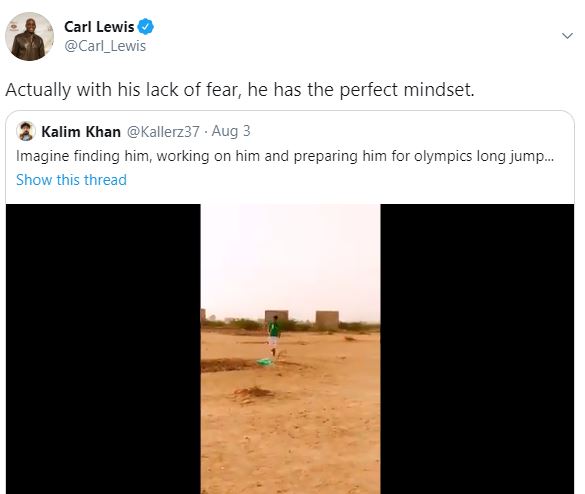Viewport: 585px width, 494px height.
Task: Expand the tweet options chevron
Action: click(x=567, y=36)
